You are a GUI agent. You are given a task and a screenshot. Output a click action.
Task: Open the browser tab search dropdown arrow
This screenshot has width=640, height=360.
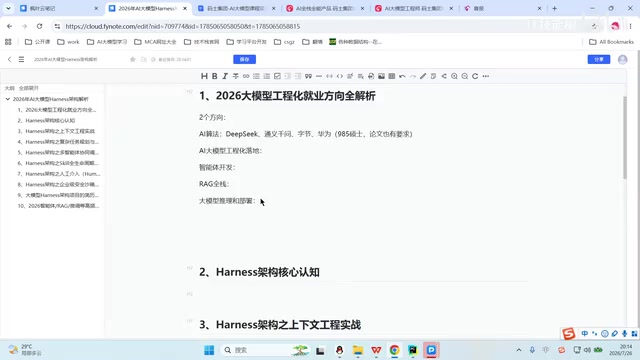coord(8,8)
